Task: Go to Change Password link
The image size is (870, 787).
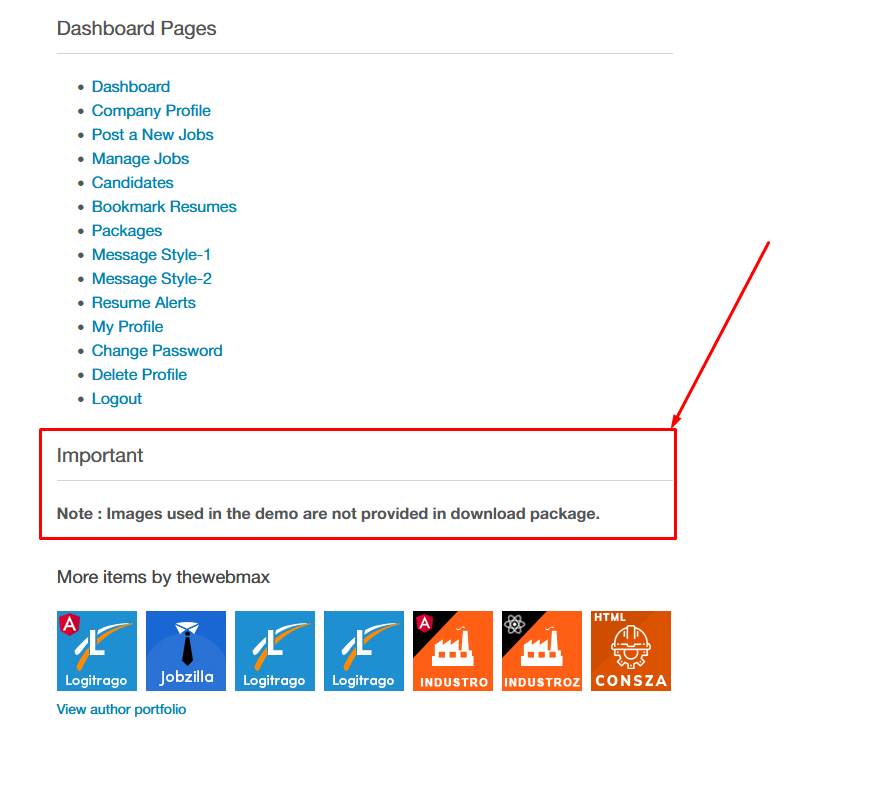Action: tap(157, 350)
